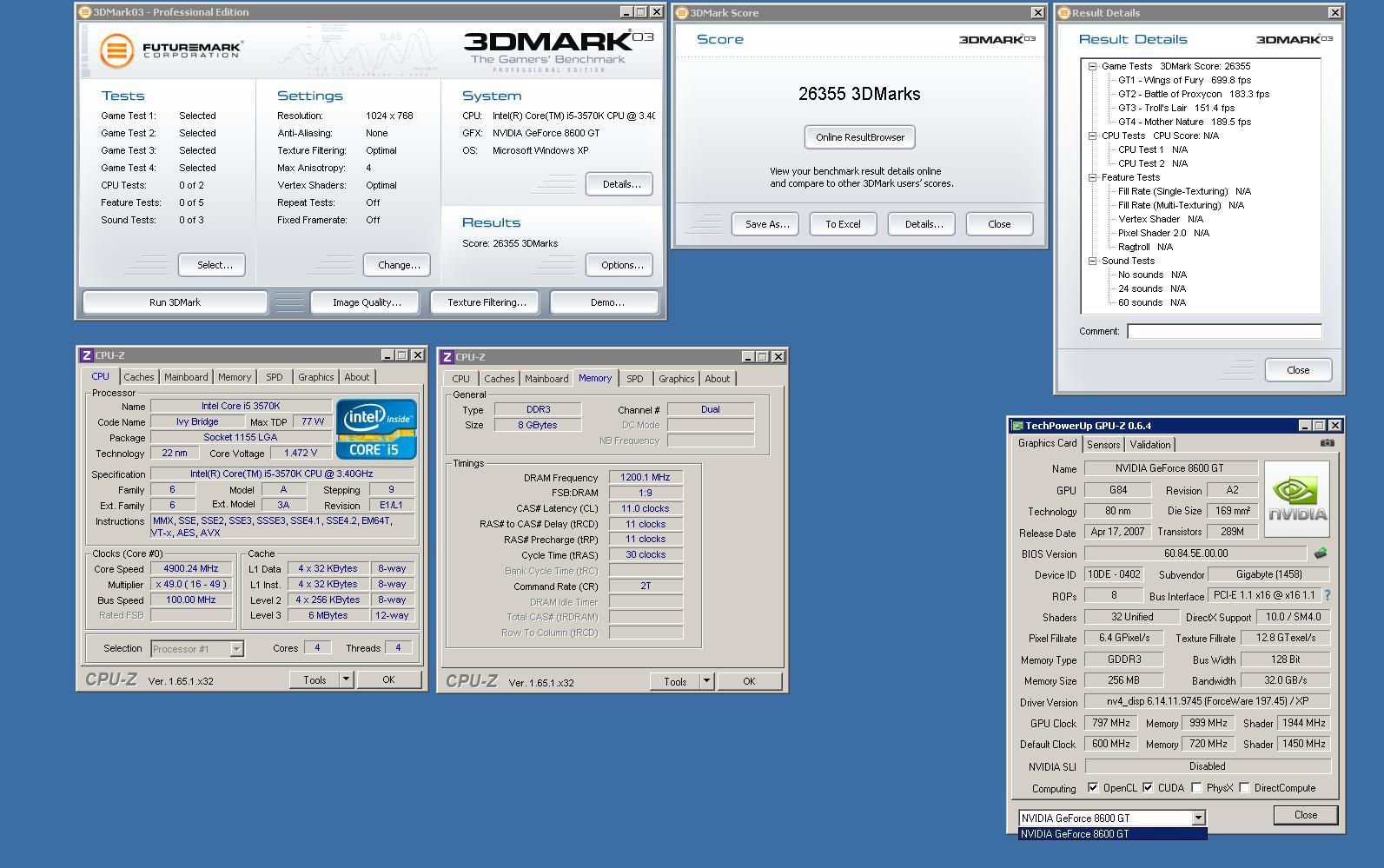The height and width of the screenshot is (868, 1384).
Task: Open Tools dropdown arrow in CPU-Z CPU window
Action: tap(346, 679)
